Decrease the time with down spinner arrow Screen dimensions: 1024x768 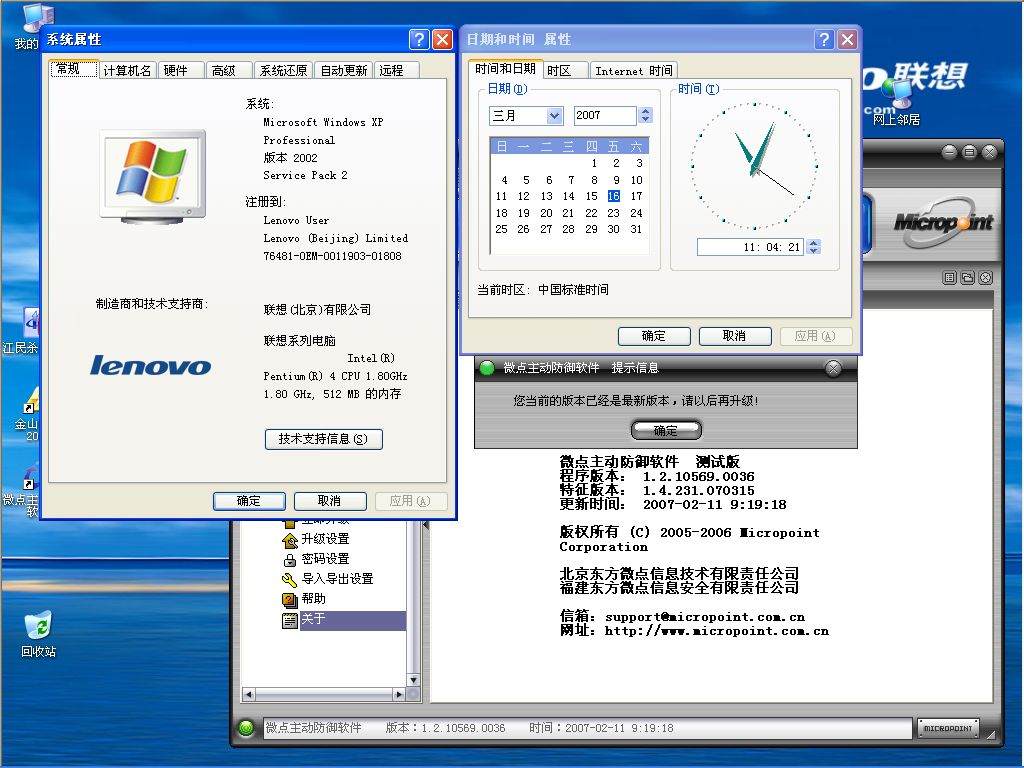(x=814, y=251)
